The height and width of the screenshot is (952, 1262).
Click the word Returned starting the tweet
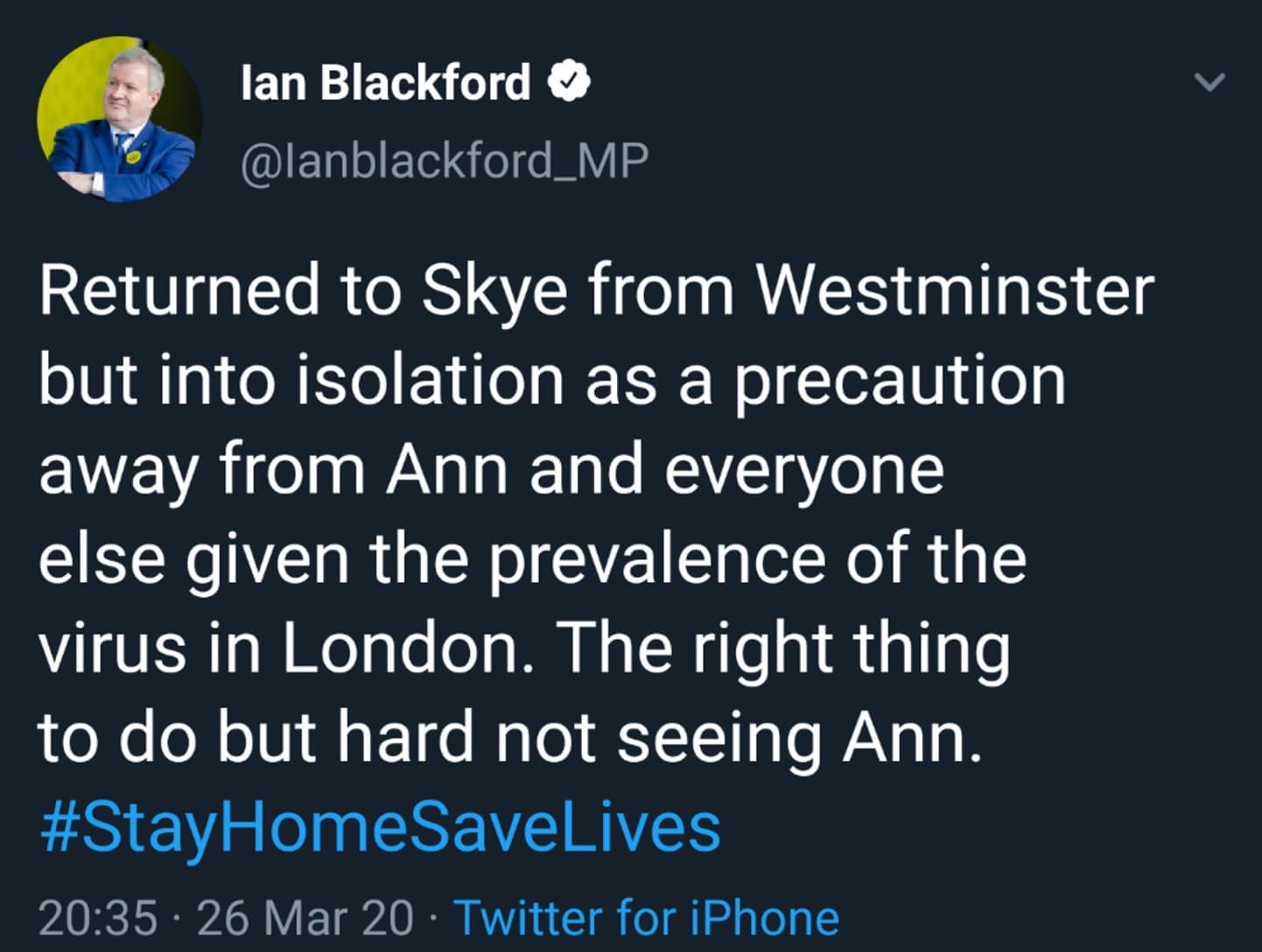click(180, 290)
